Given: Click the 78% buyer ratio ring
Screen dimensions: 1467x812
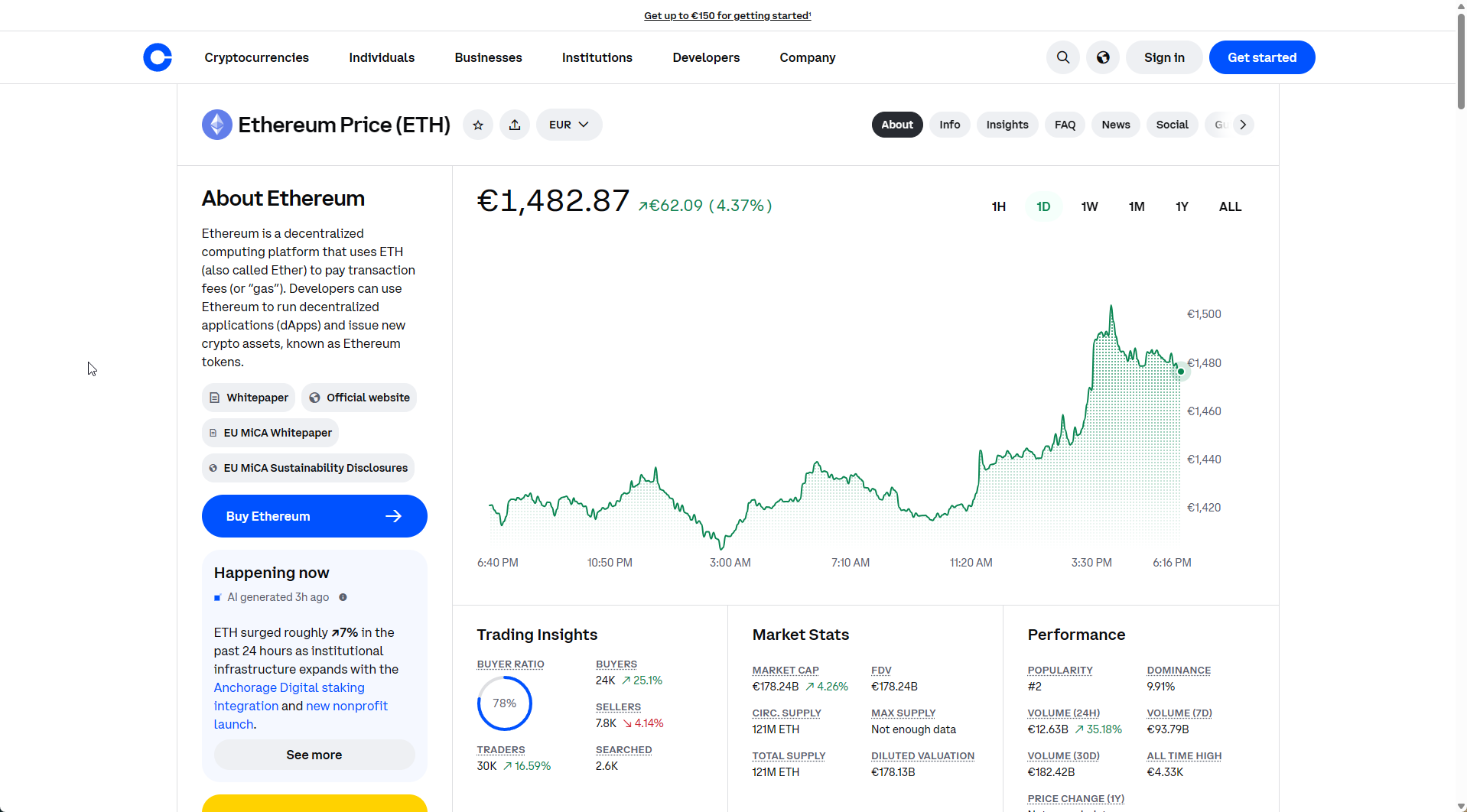Looking at the screenshot, I should [505, 703].
